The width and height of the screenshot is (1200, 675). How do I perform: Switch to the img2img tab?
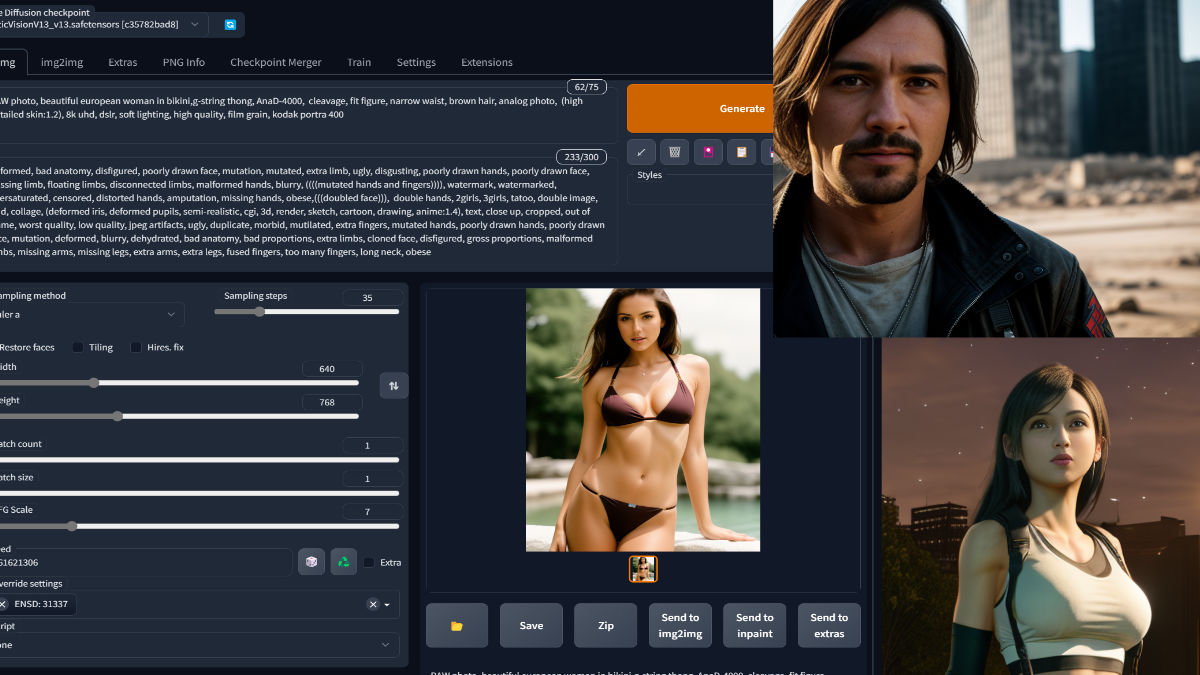point(62,62)
